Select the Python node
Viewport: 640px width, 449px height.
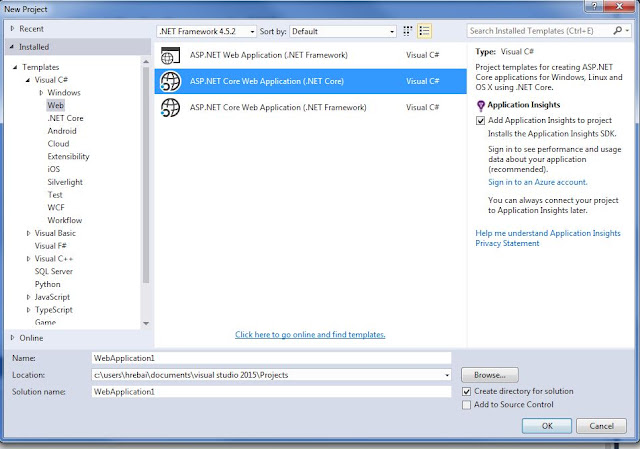click(47, 285)
